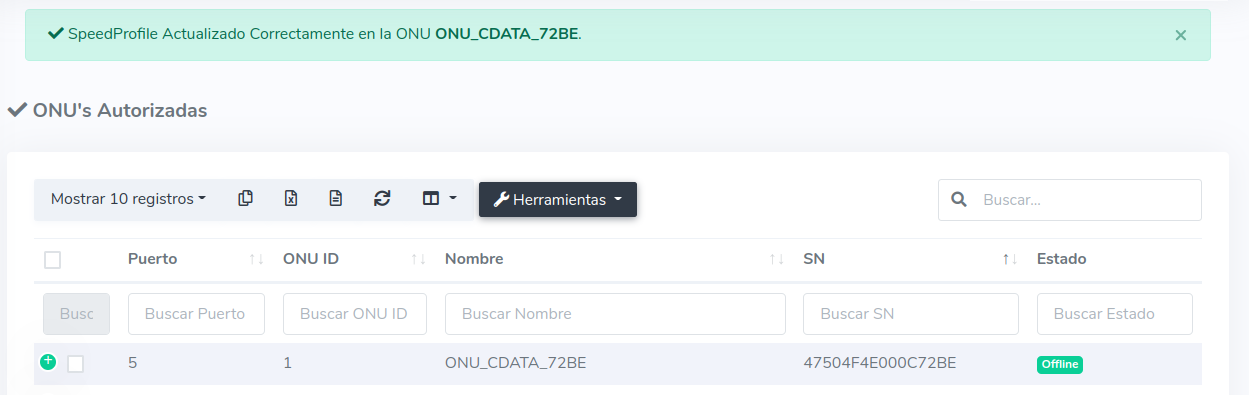Click the global Buscar... search box
The width and height of the screenshot is (1249, 395).
1070,200
